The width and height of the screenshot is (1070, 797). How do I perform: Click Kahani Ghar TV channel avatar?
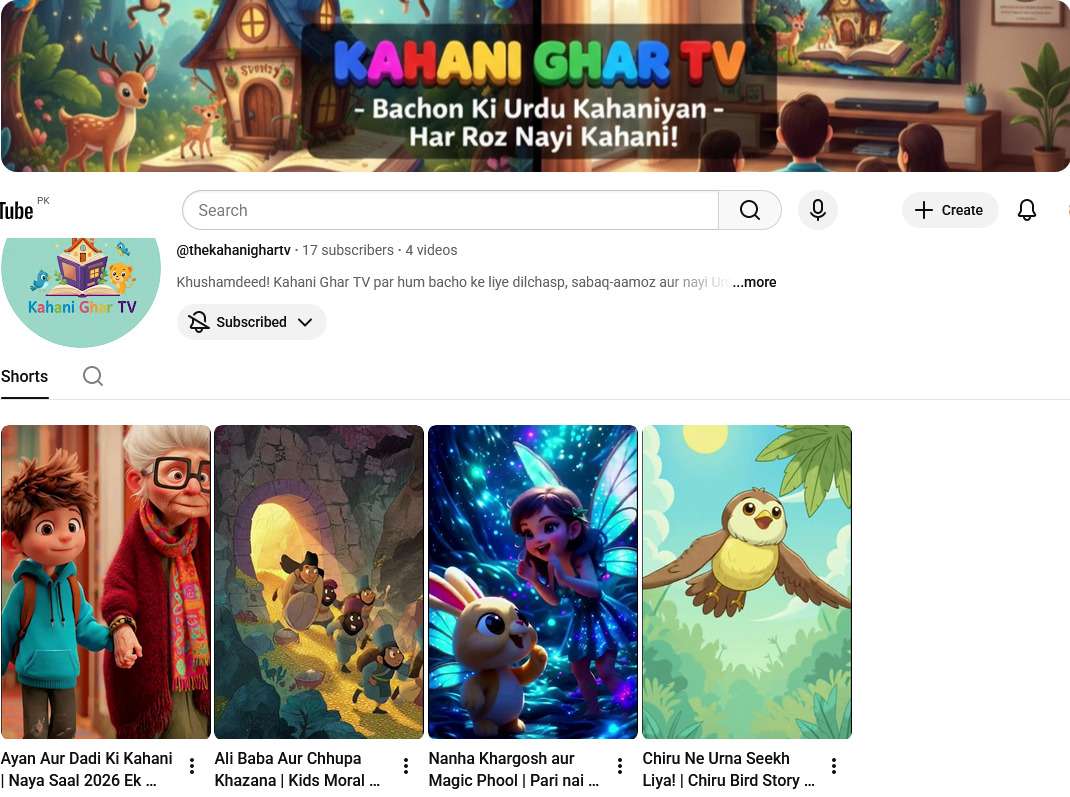tap(81, 292)
